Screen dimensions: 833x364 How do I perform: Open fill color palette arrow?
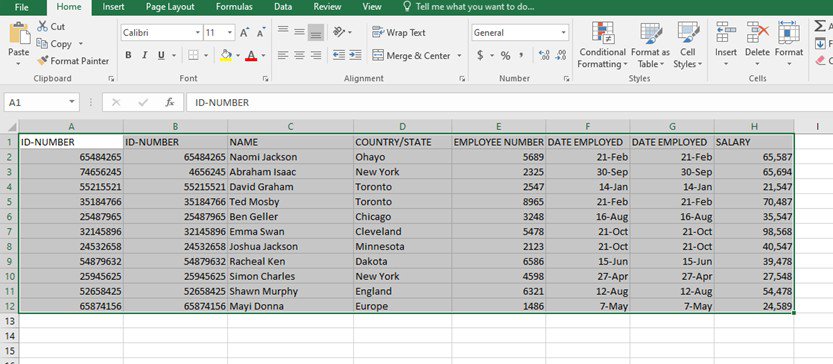click(x=237, y=55)
